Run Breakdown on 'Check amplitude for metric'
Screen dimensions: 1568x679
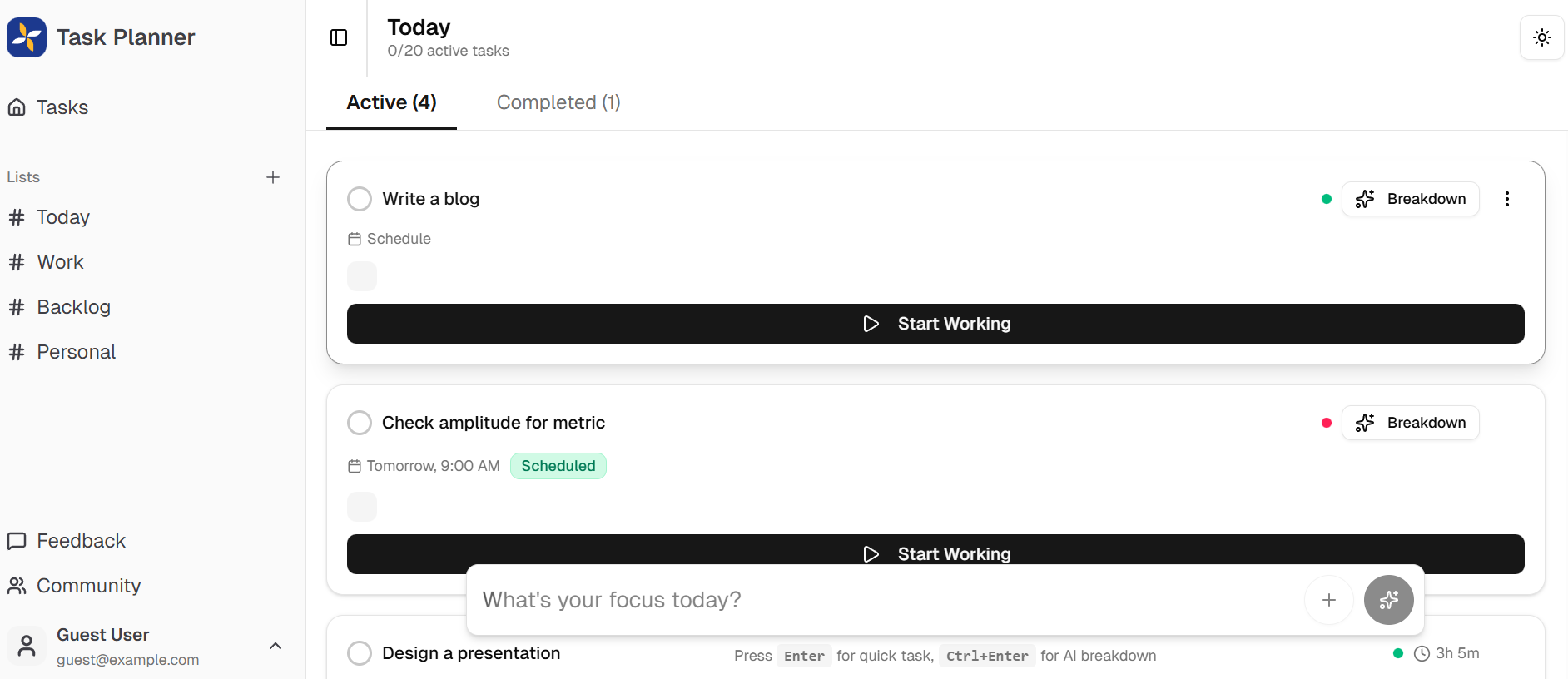click(1410, 423)
